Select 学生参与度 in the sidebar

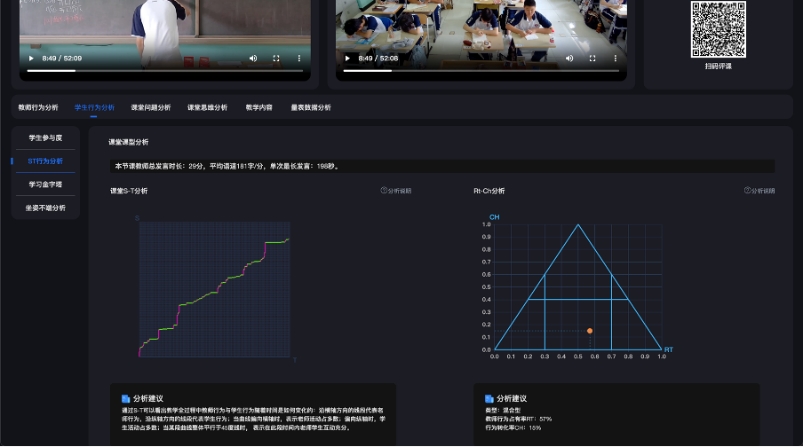pyautogui.click(x=45, y=137)
